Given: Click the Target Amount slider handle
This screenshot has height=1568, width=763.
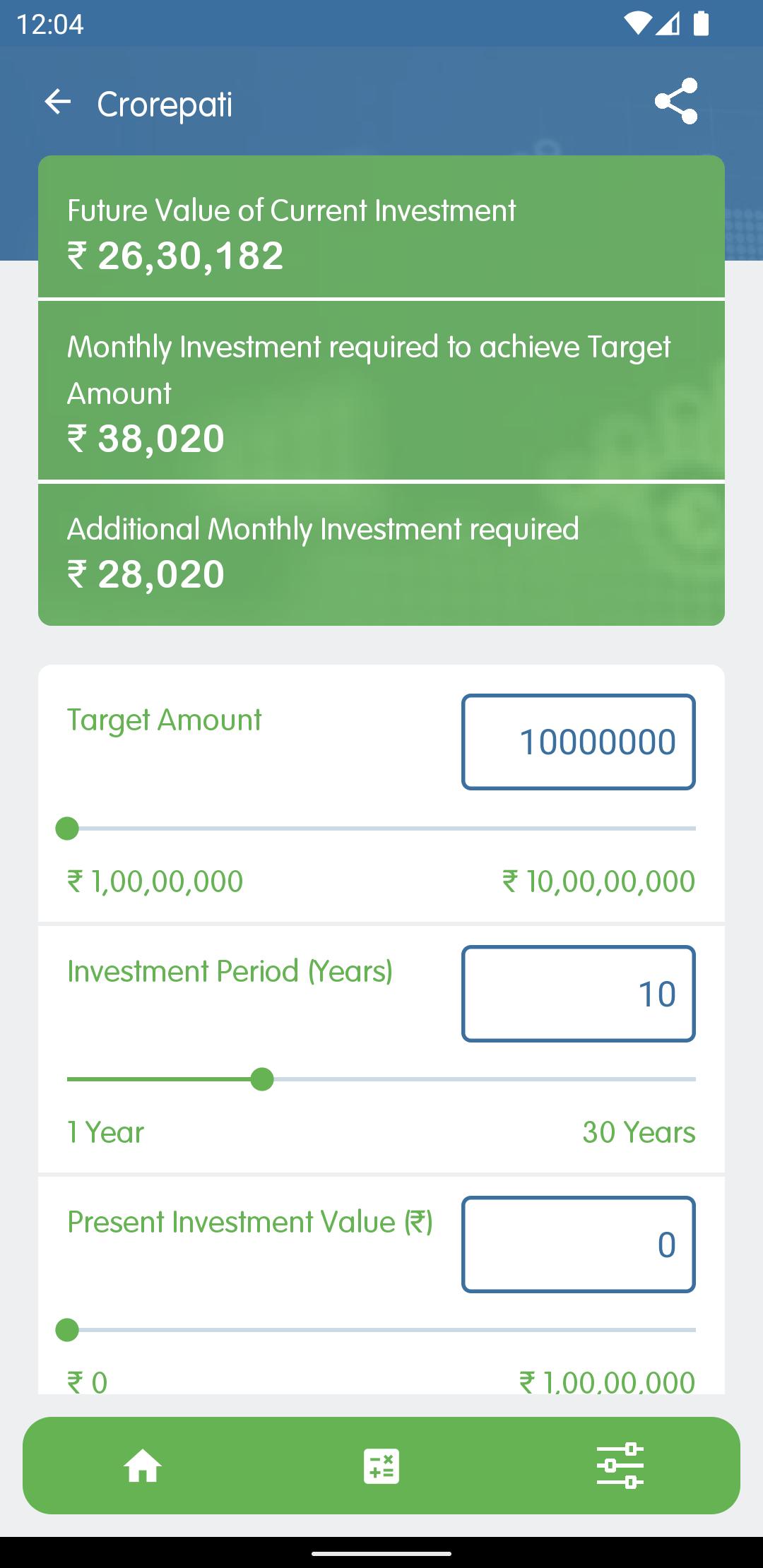Looking at the screenshot, I should 67,828.
